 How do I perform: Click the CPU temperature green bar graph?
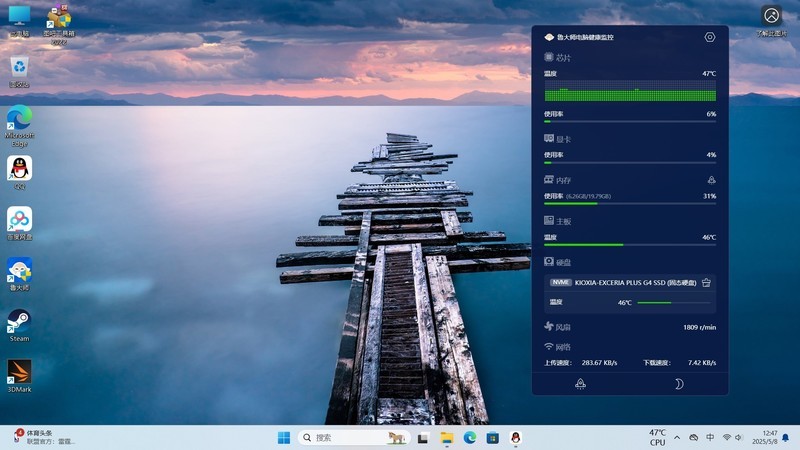[630, 93]
